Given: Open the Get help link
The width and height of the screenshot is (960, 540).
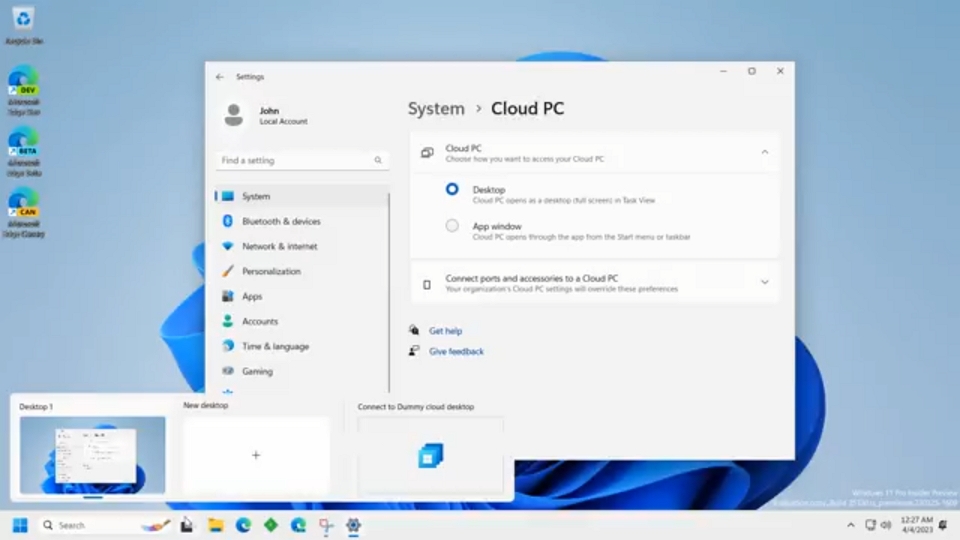Looking at the screenshot, I should (x=445, y=331).
